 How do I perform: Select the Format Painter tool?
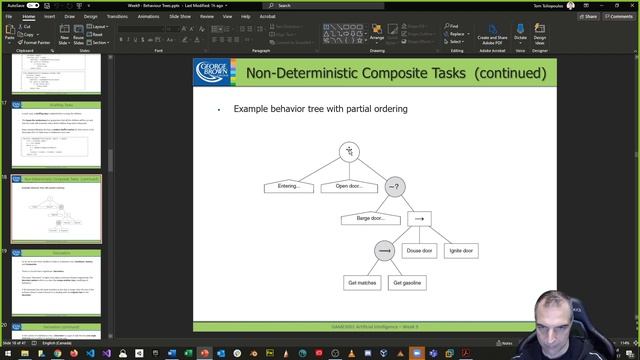(x=34, y=42)
